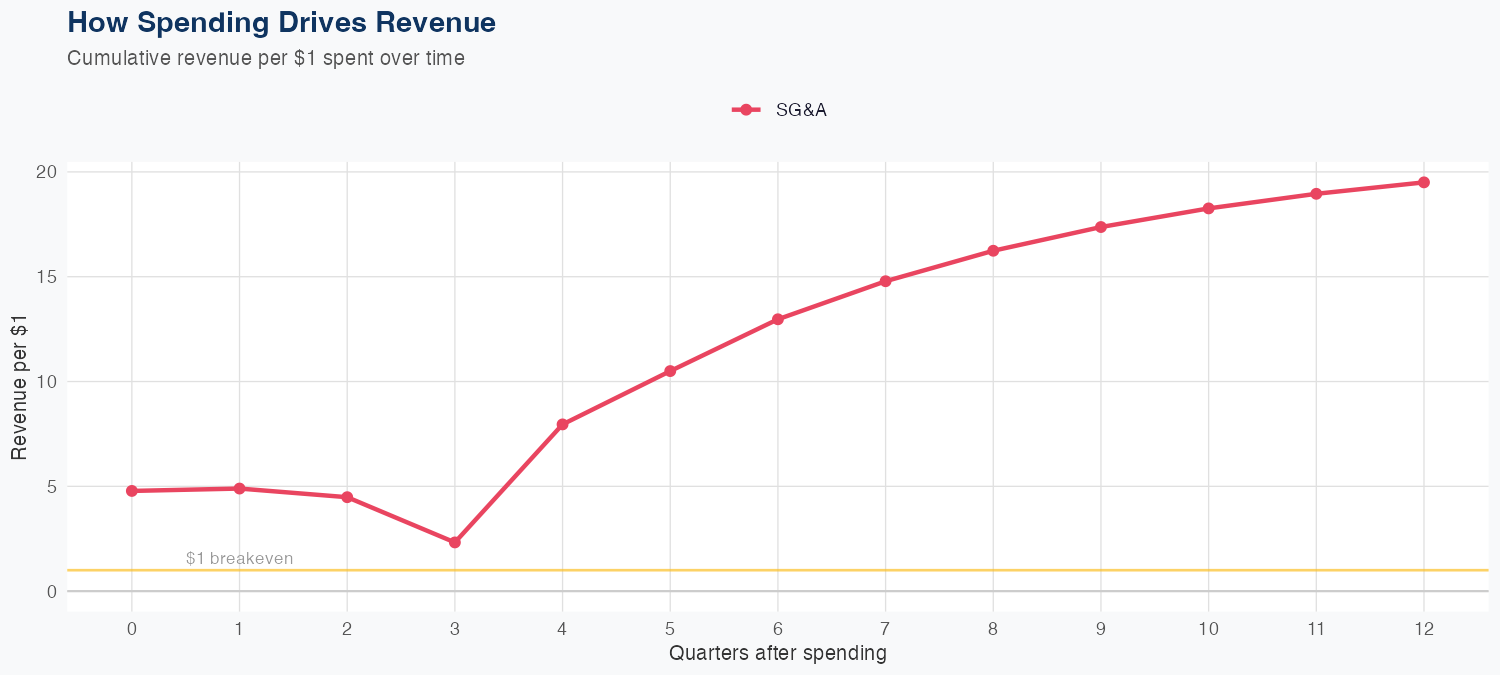Click the data point at quarter 2
The height and width of the screenshot is (675, 1500).
point(347,497)
